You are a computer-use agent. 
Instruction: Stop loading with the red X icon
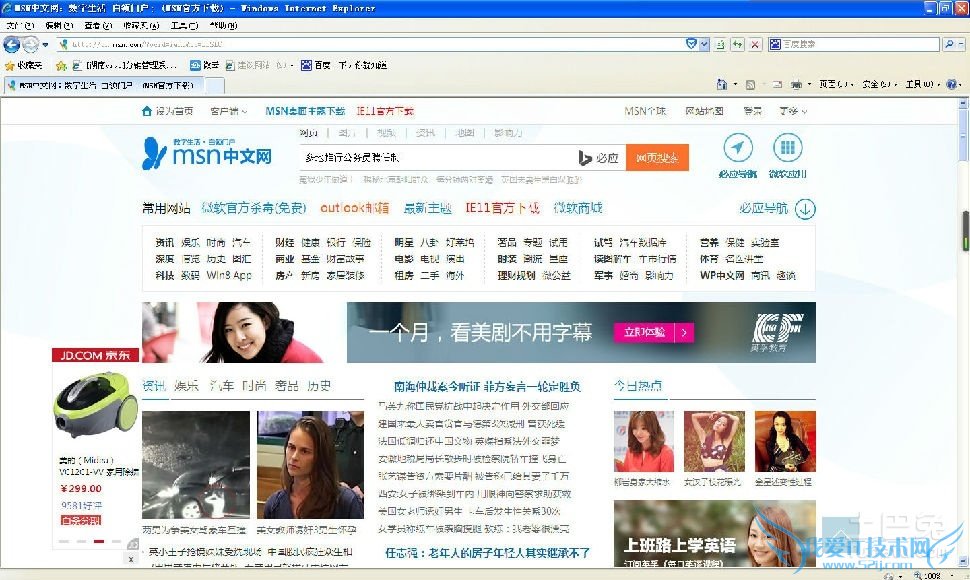[755, 45]
